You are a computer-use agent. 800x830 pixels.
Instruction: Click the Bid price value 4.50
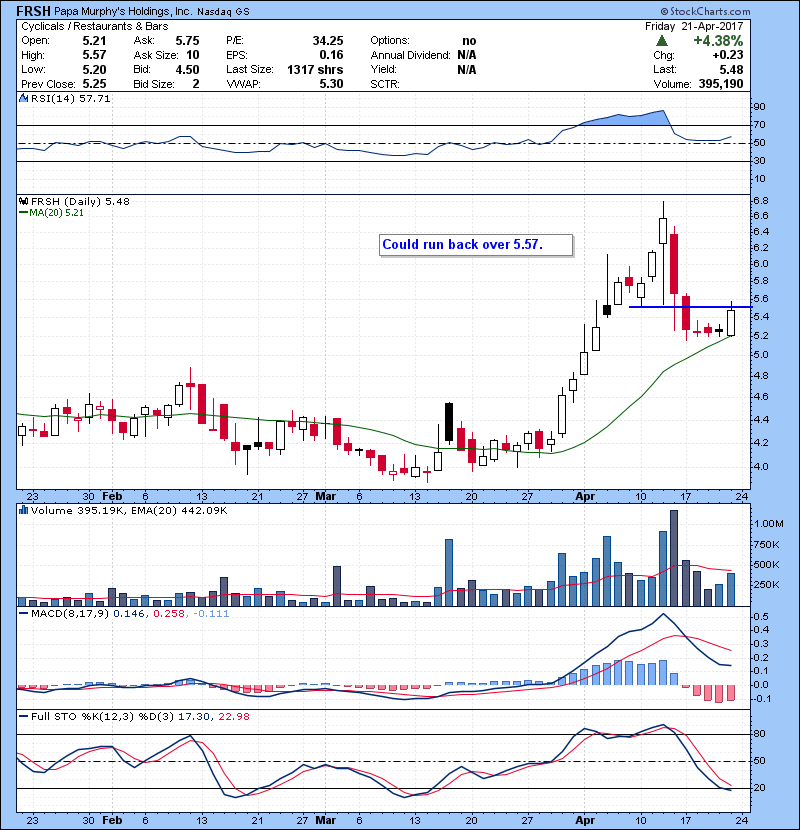(187, 69)
